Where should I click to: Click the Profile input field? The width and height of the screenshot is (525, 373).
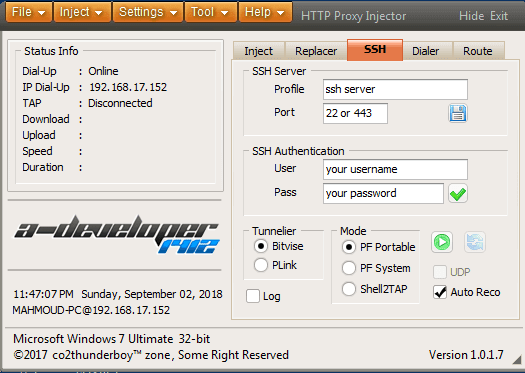(395, 89)
